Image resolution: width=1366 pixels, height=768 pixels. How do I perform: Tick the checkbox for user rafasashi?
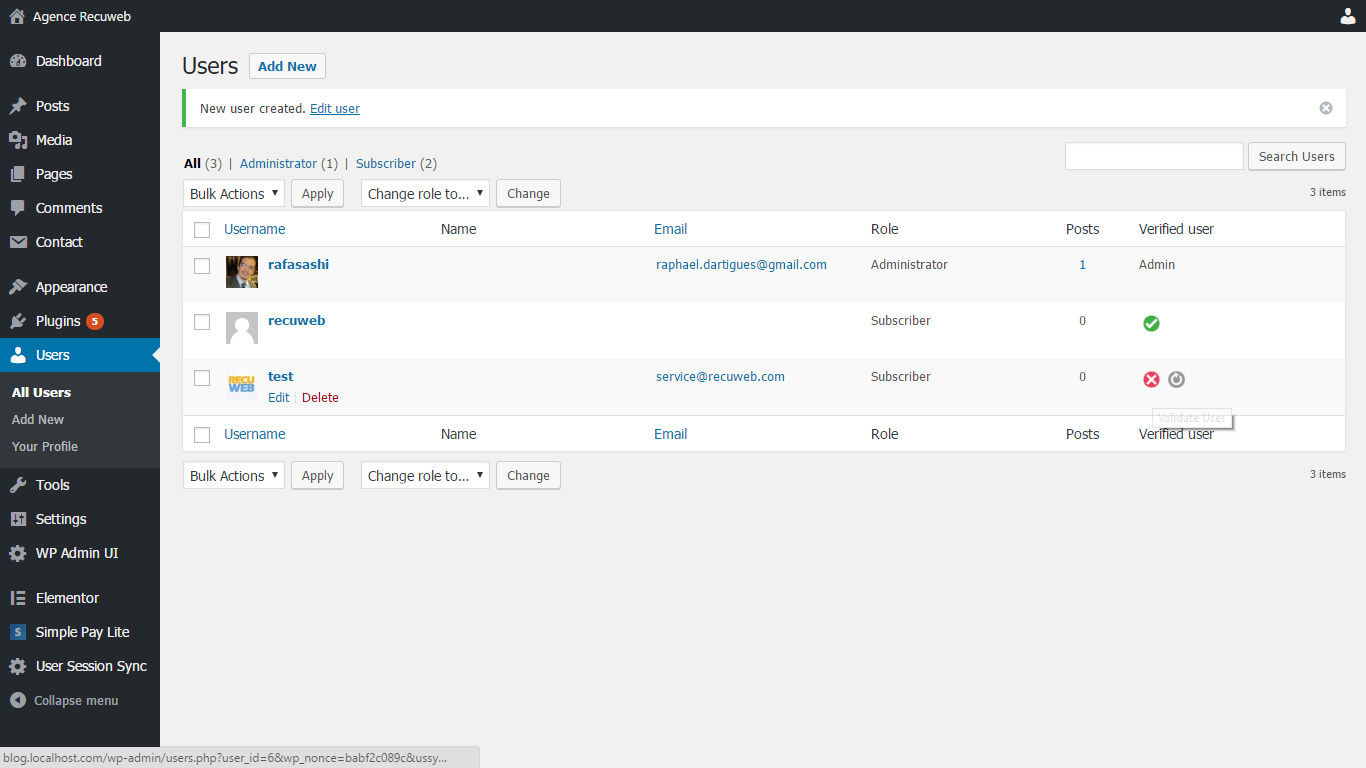202,266
